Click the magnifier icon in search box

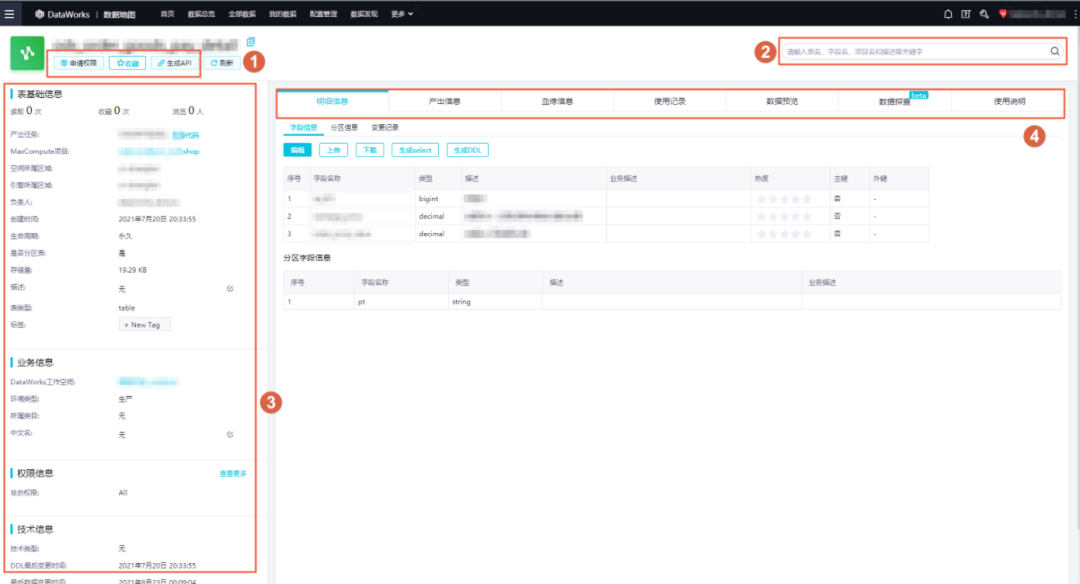1055,51
